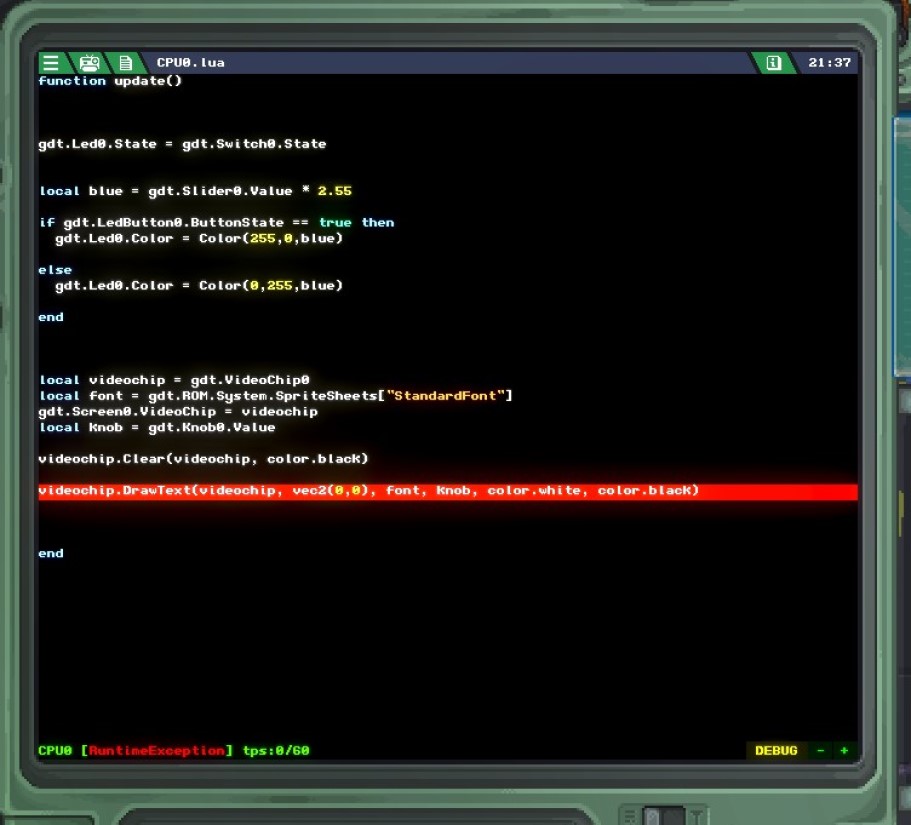Click the DEBUG button
Screen dimensions: 911x825
[x=776, y=750]
